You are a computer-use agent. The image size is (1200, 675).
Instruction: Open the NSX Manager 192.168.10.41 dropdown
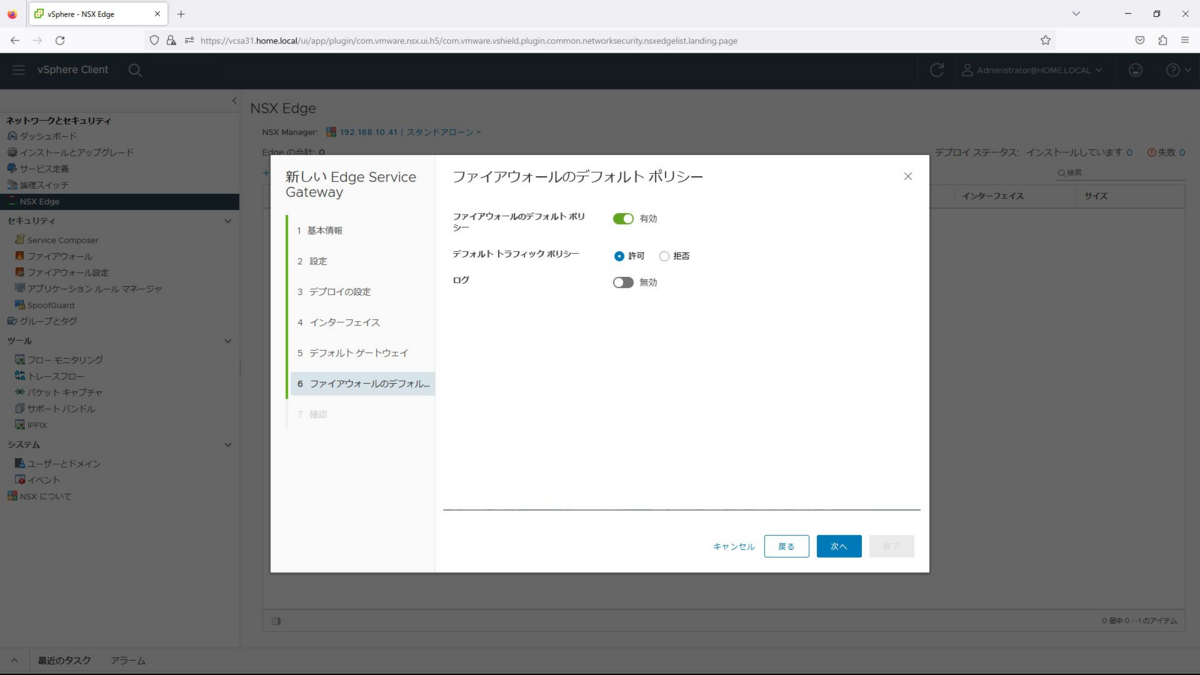coord(404,132)
